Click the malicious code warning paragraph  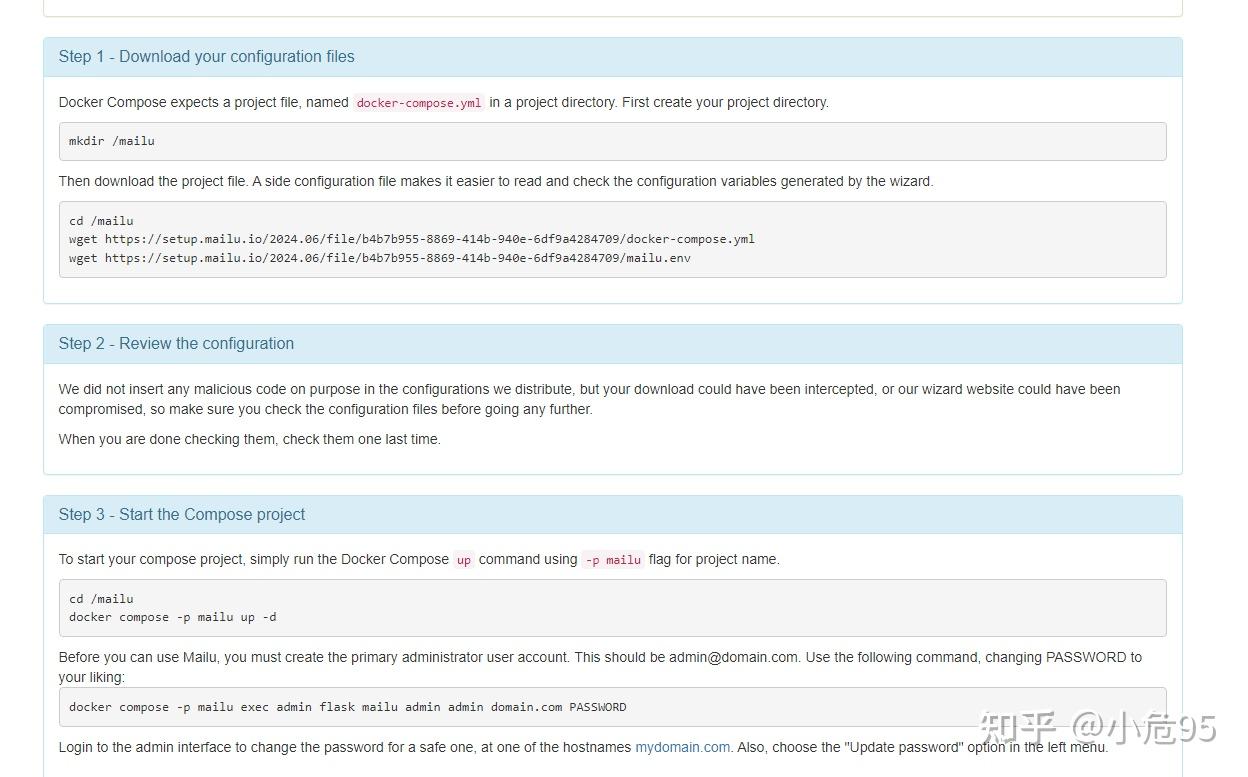tap(589, 399)
